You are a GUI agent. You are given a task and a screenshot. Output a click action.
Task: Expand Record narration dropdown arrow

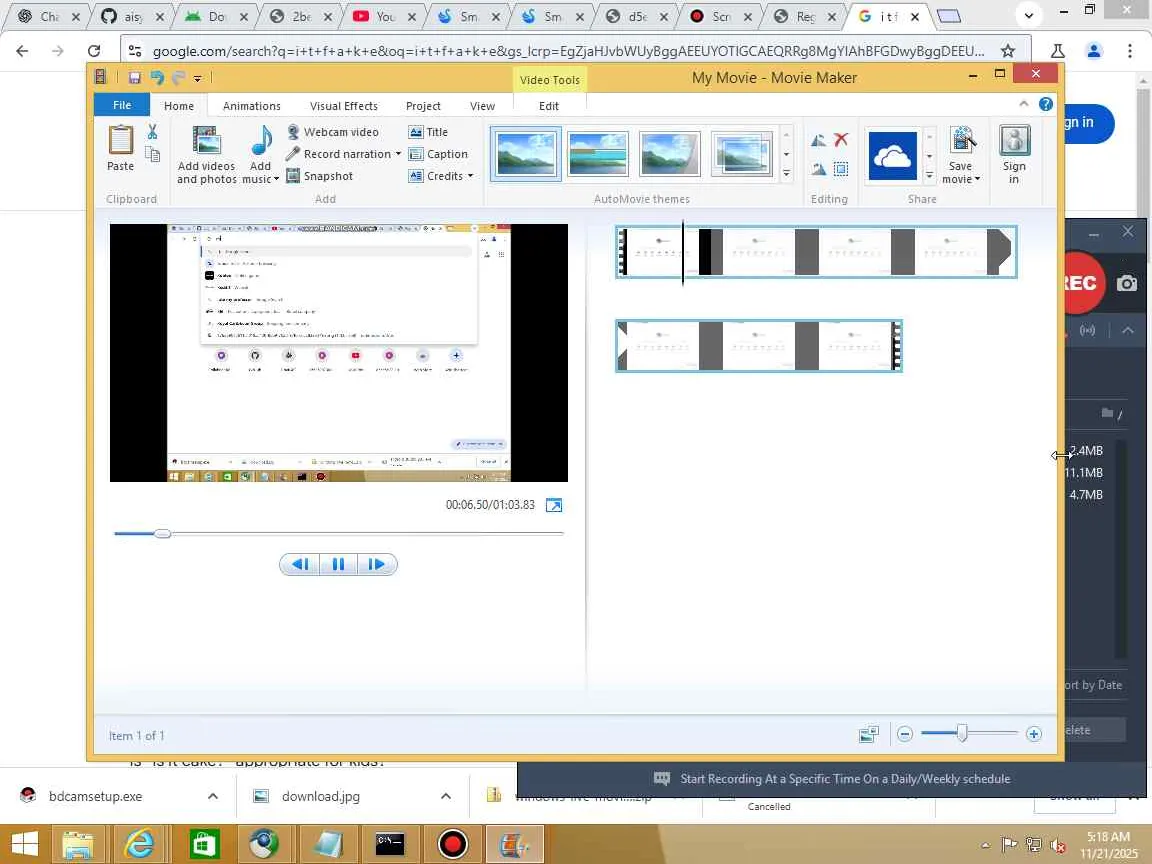398,154
